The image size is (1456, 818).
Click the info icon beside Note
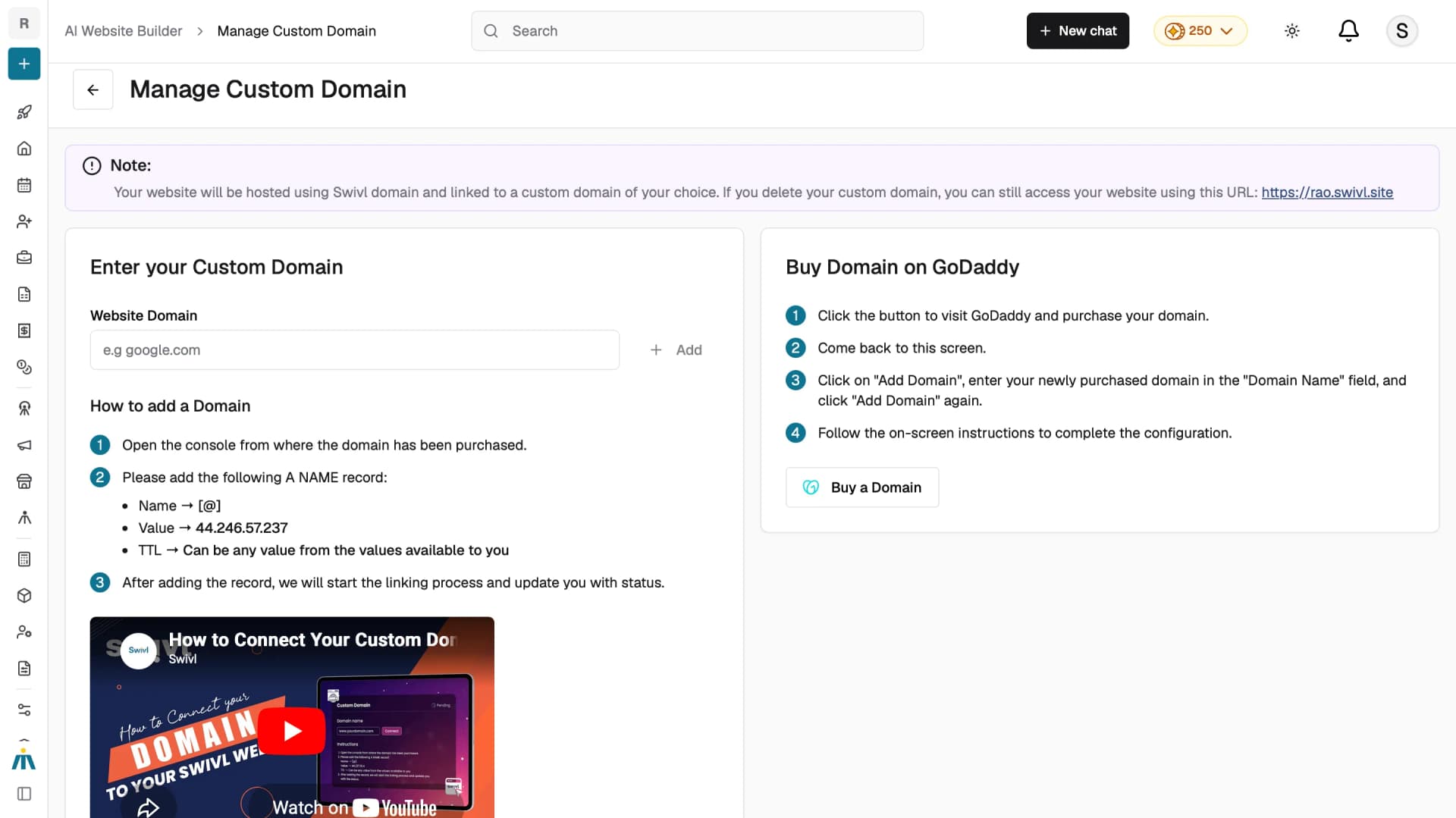pyautogui.click(x=92, y=166)
